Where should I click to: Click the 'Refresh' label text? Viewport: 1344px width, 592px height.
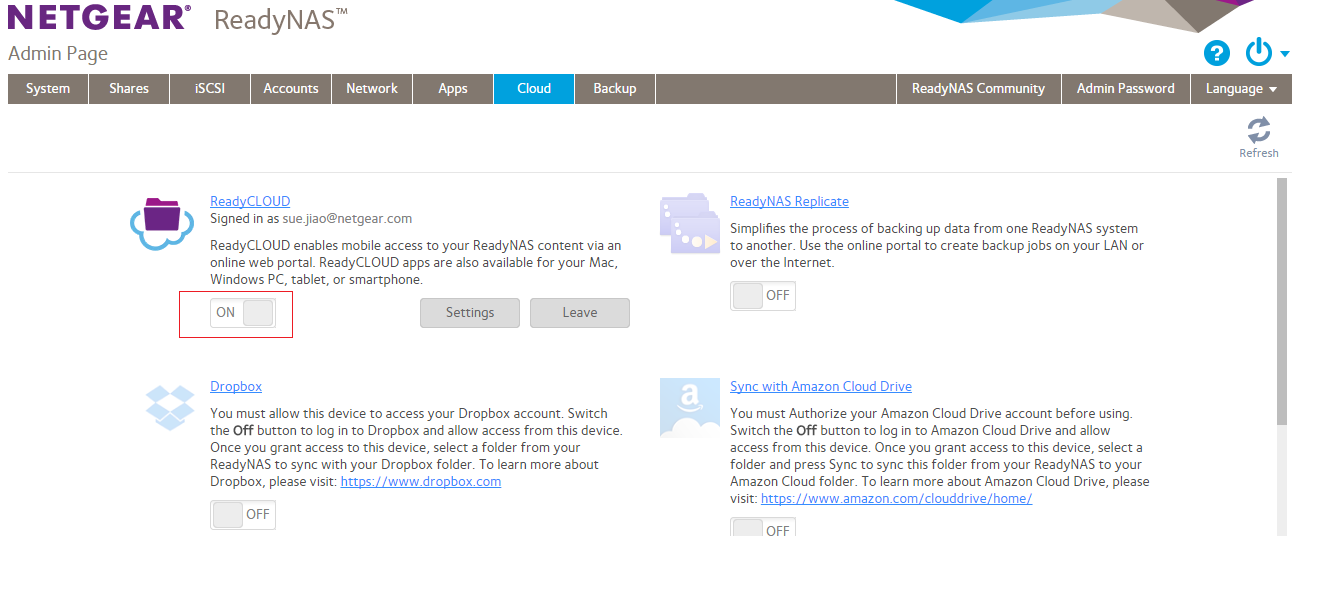pos(1259,153)
